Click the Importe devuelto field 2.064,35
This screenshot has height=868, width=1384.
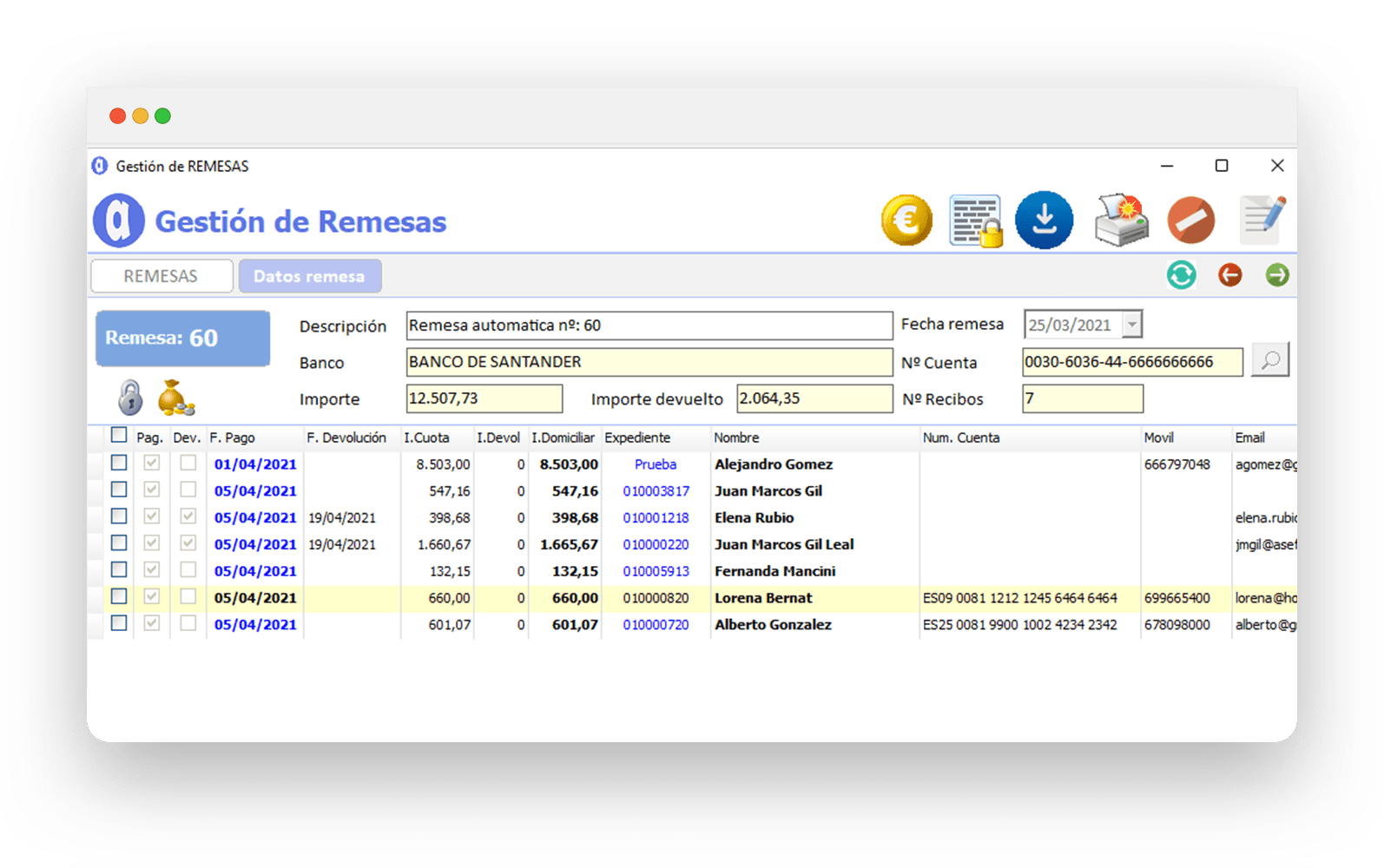click(x=814, y=398)
